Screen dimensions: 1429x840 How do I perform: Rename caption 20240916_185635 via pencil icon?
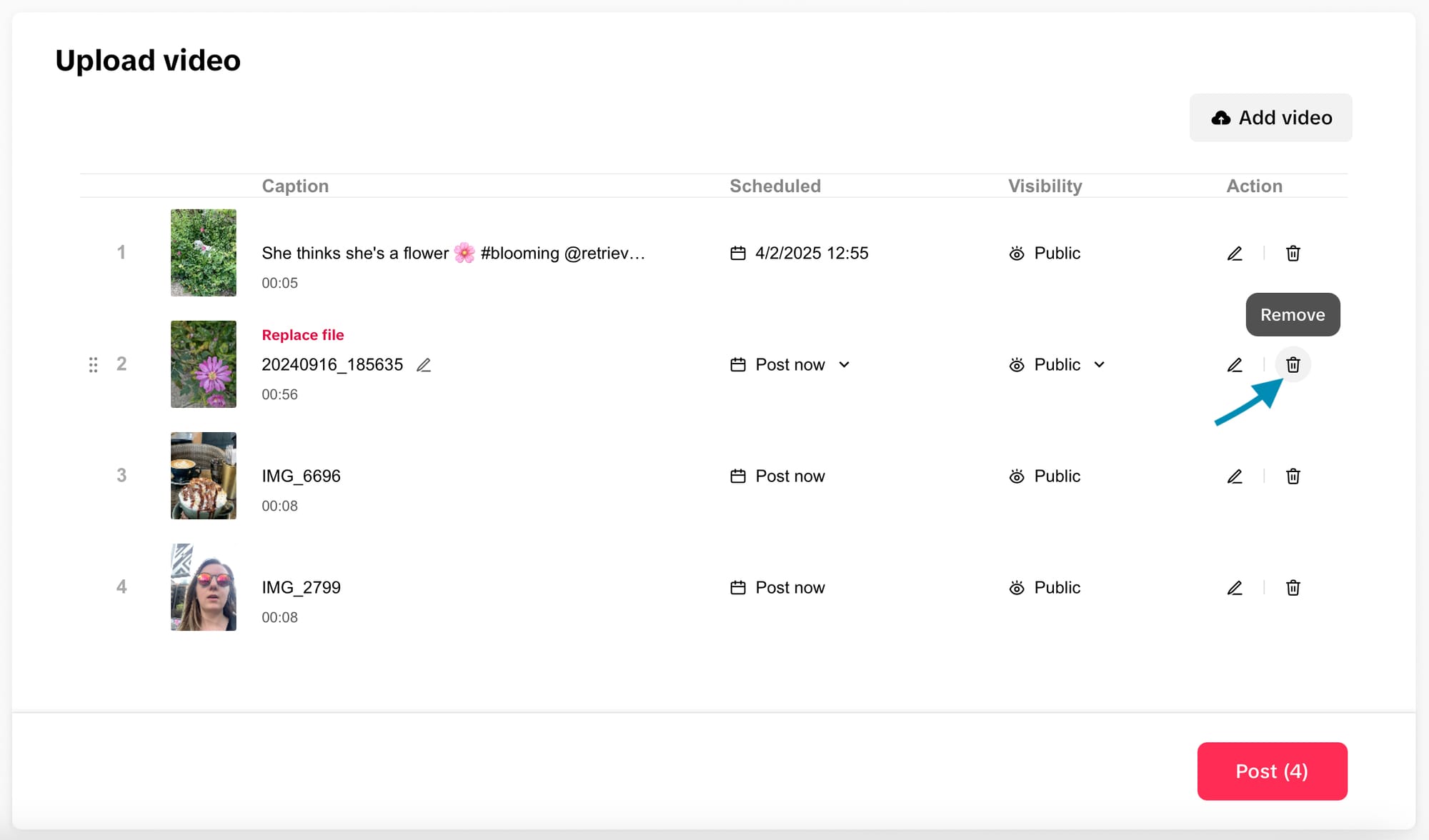(424, 365)
